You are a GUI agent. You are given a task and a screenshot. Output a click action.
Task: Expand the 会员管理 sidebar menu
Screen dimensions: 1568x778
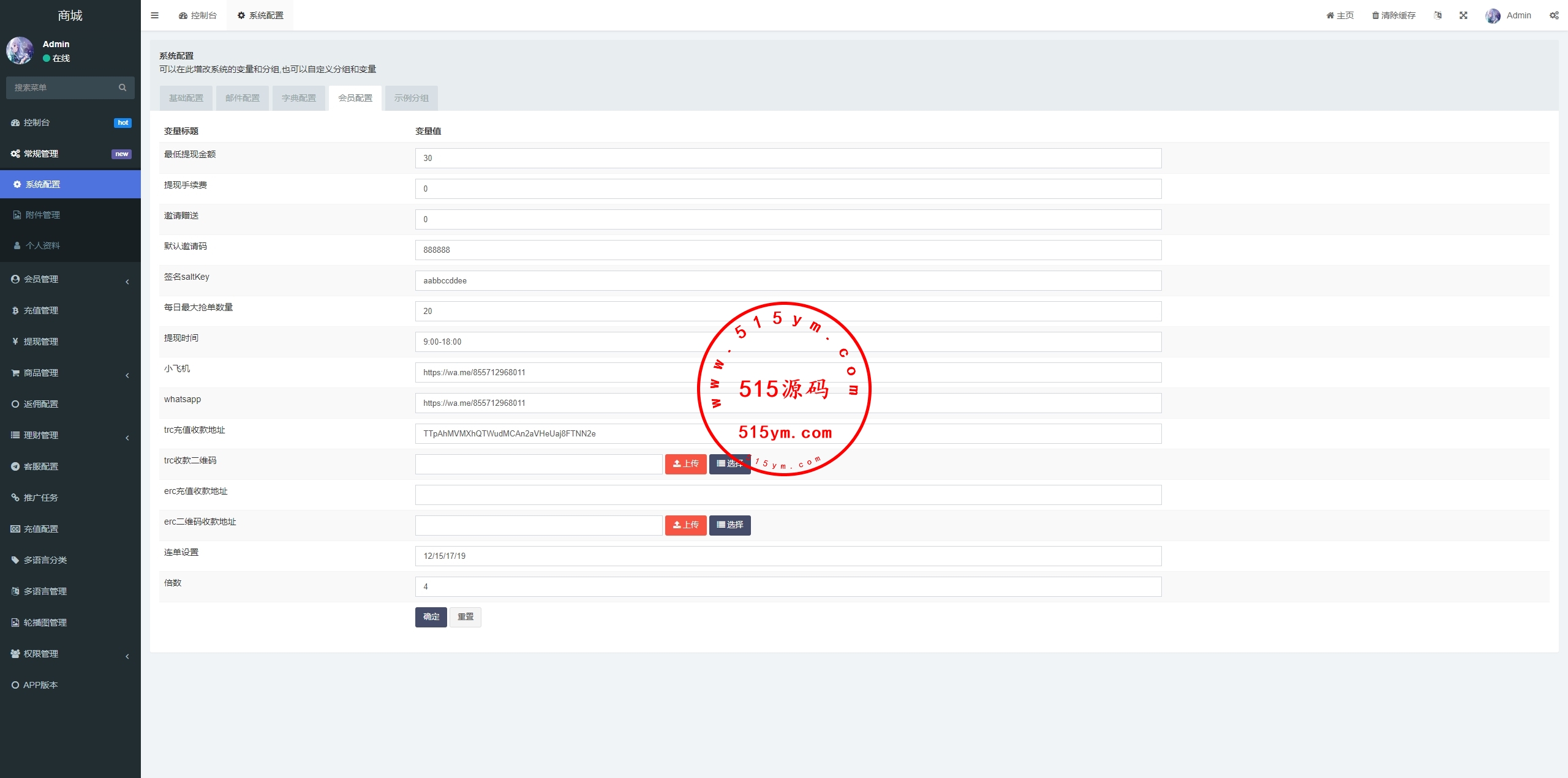click(x=70, y=279)
